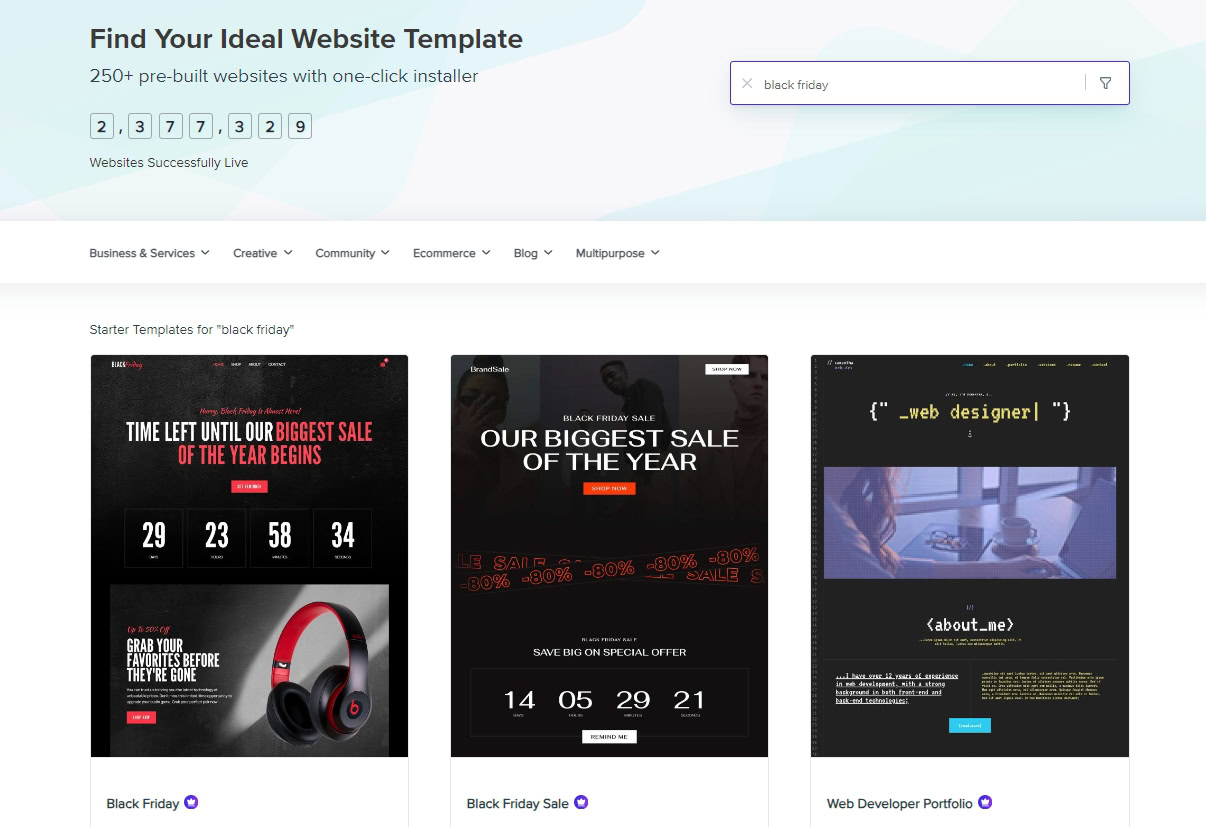Image resolution: width=1206 pixels, height=827 pixels.
Task: Click the premium badge beside Black Friday Sale
Action: point(581,802)
